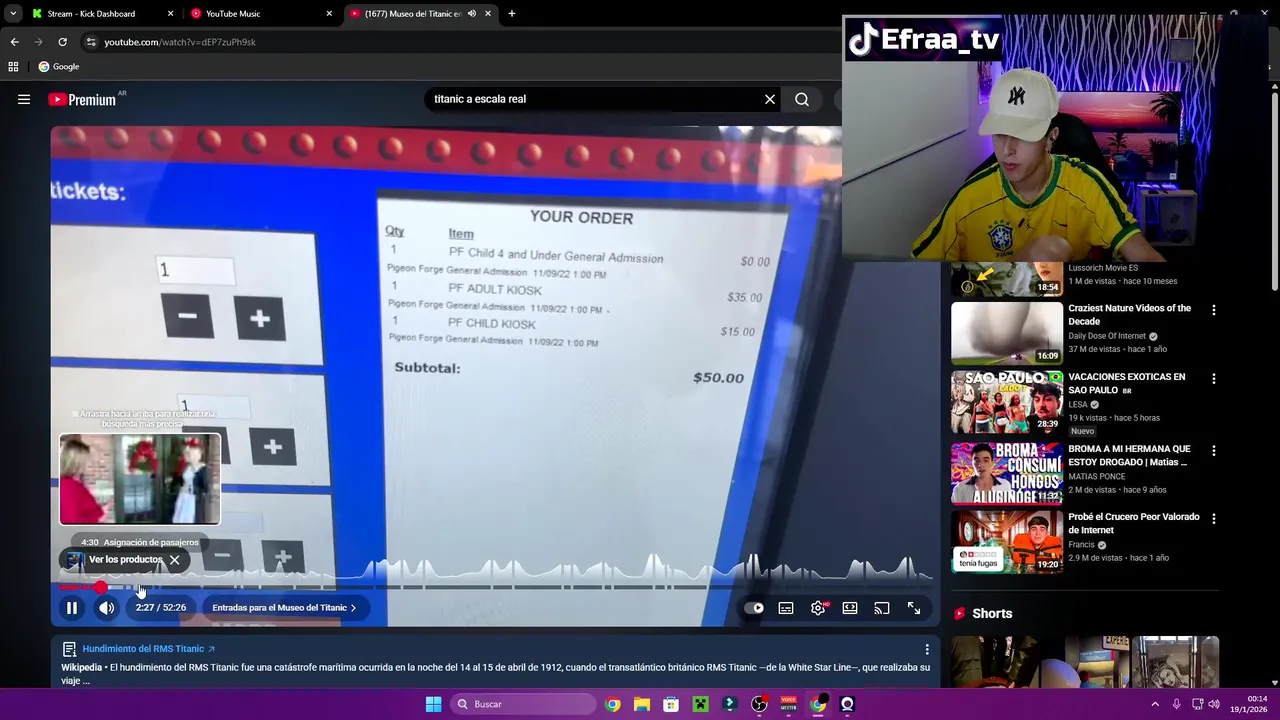Open the Chrome apps grid shortcut
Image resolution: width=1280 pixels, height=720 pixels.
click(x=13, y=67)
